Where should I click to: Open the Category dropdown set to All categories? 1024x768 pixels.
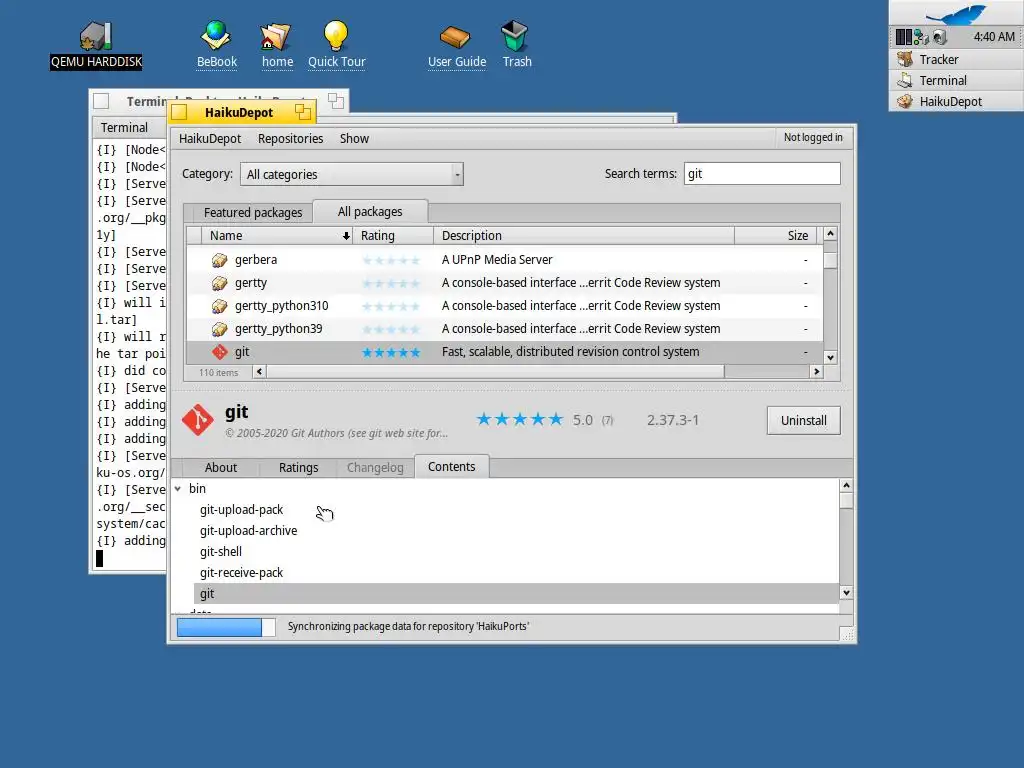click(352, 174)
